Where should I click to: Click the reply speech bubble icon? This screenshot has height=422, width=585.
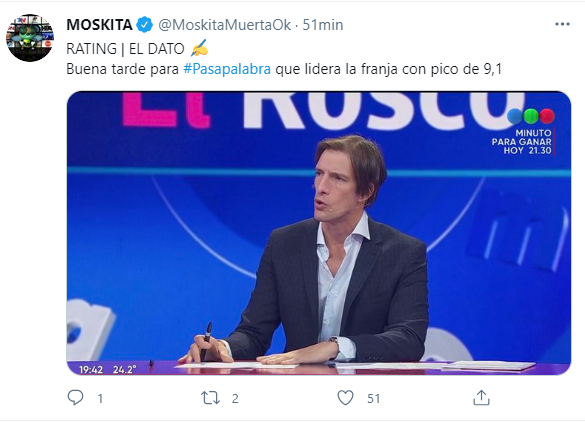[75, 397]
